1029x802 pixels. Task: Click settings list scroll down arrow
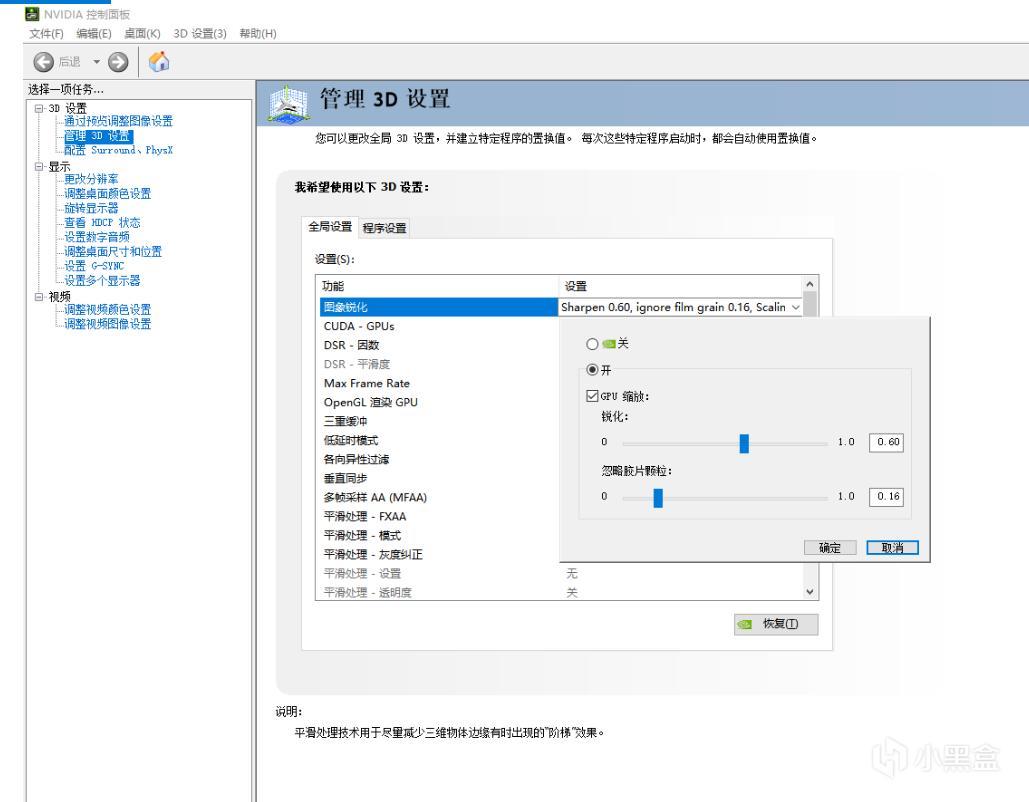click(810, 592)
